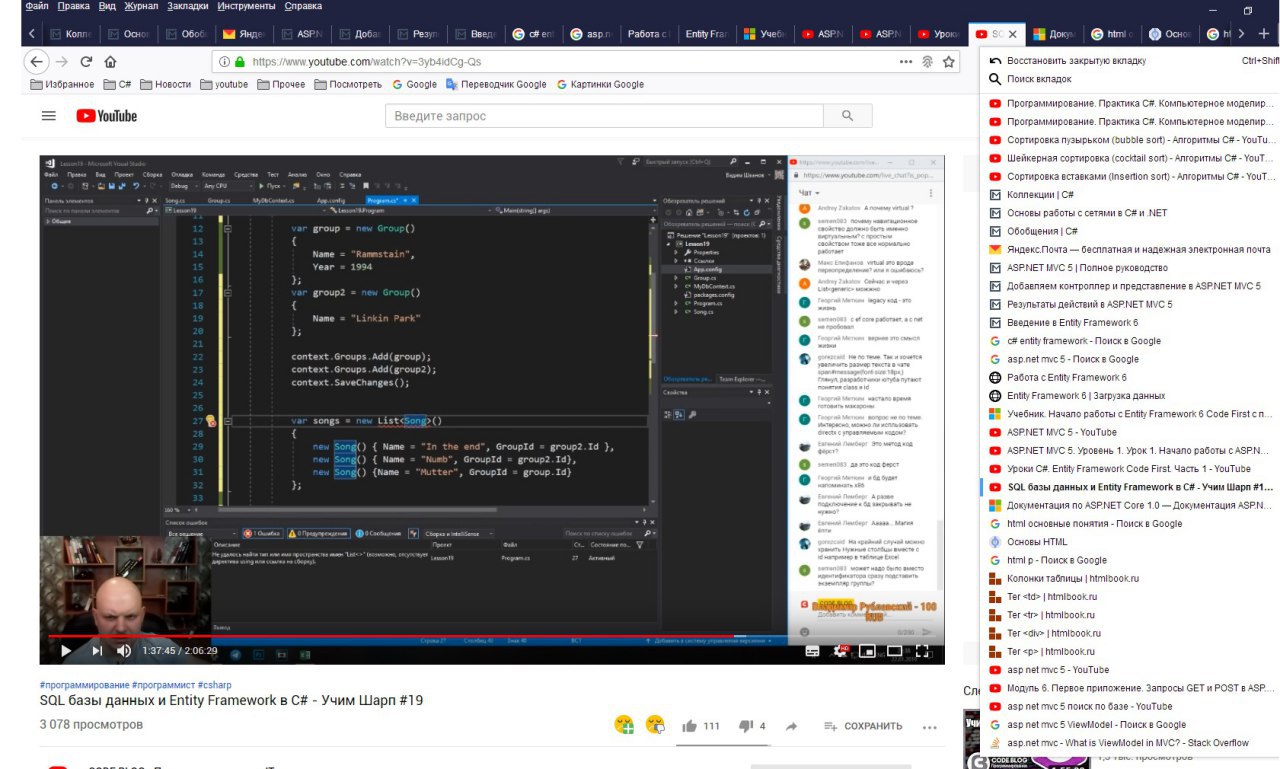This screenshot has width=1280, height=769.
Task: Go back with browser back arrow
Action: tap(37, 61)
